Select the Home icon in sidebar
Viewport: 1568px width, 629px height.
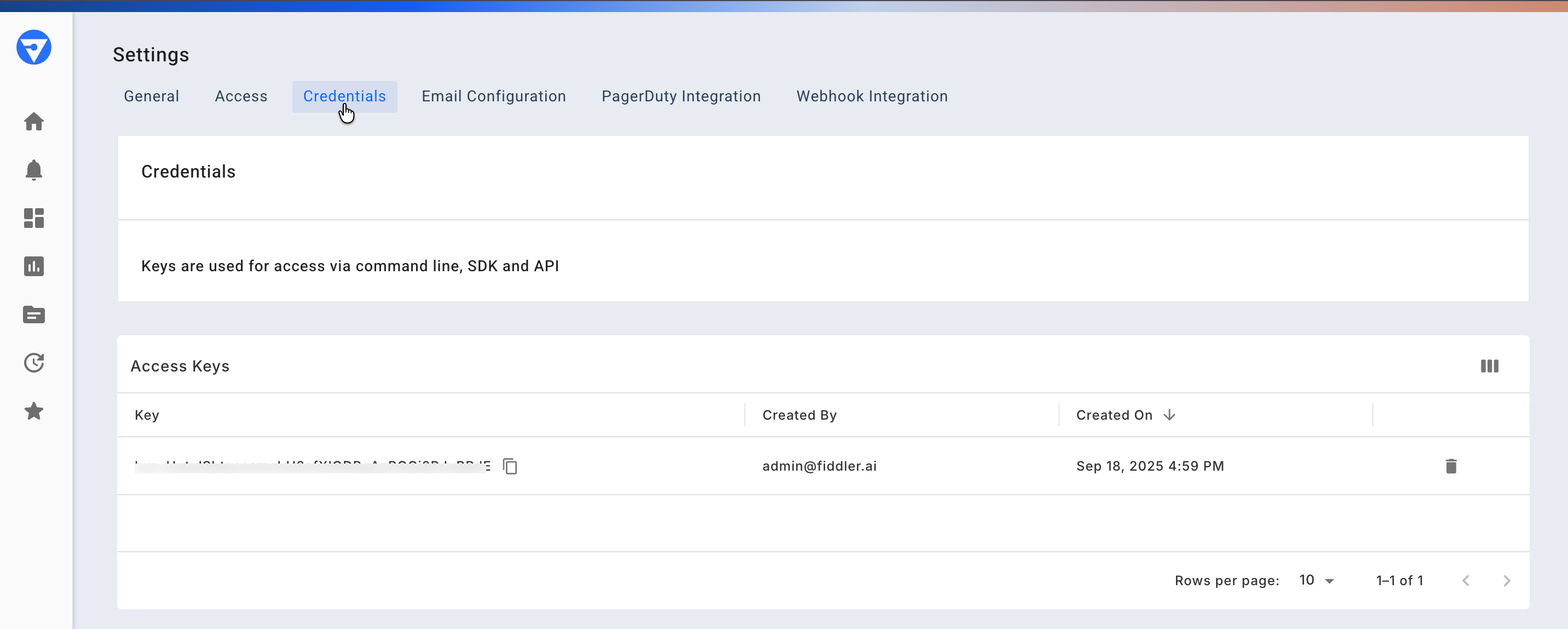(34, 122)
